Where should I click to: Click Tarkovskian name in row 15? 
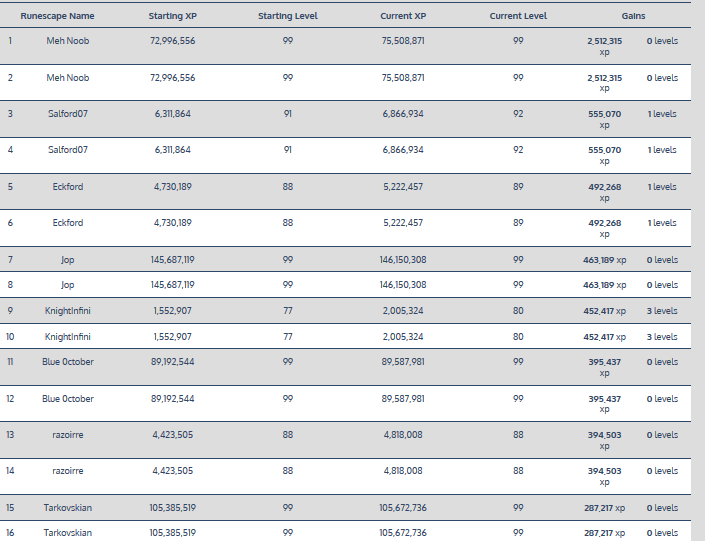[x=68, y=508]
